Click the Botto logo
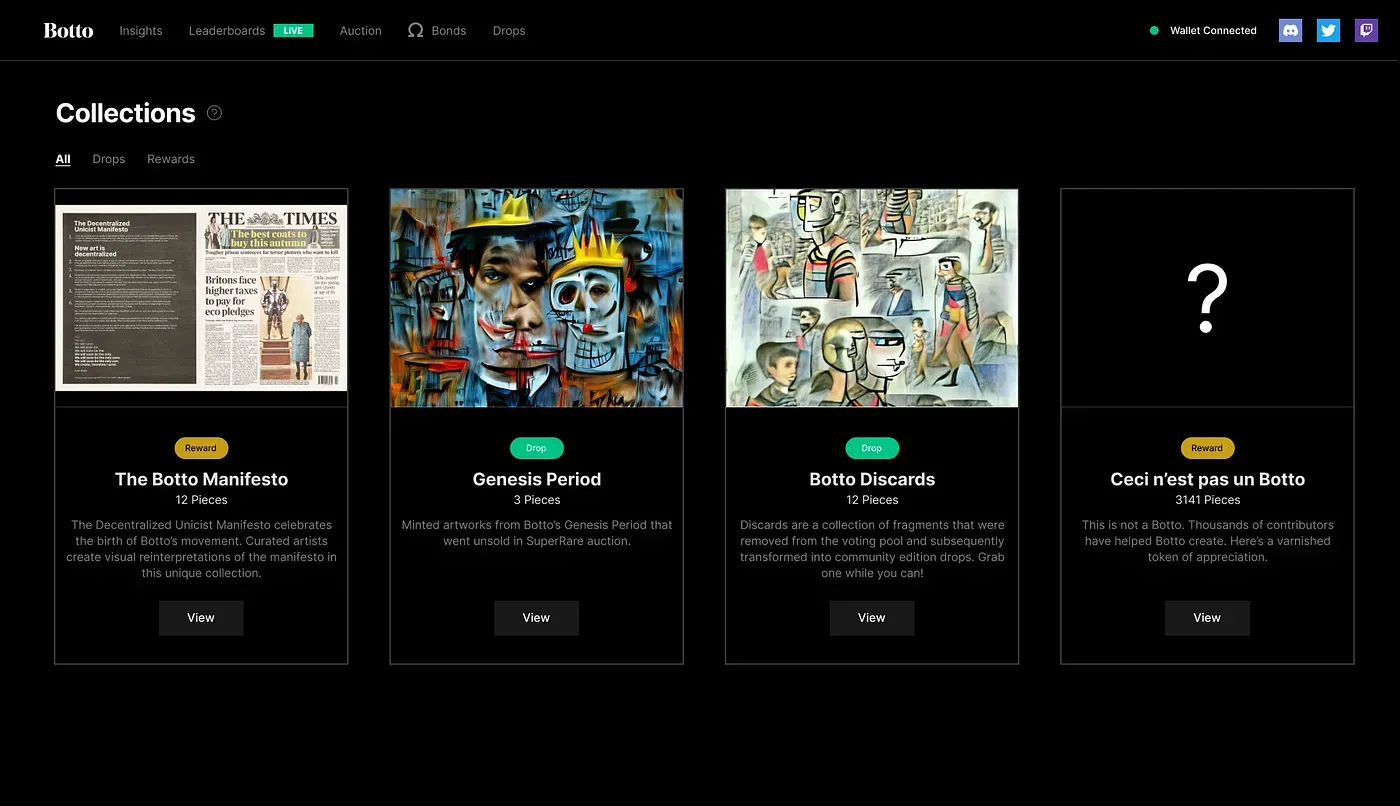1400x806 pixels. click(68, 30)
